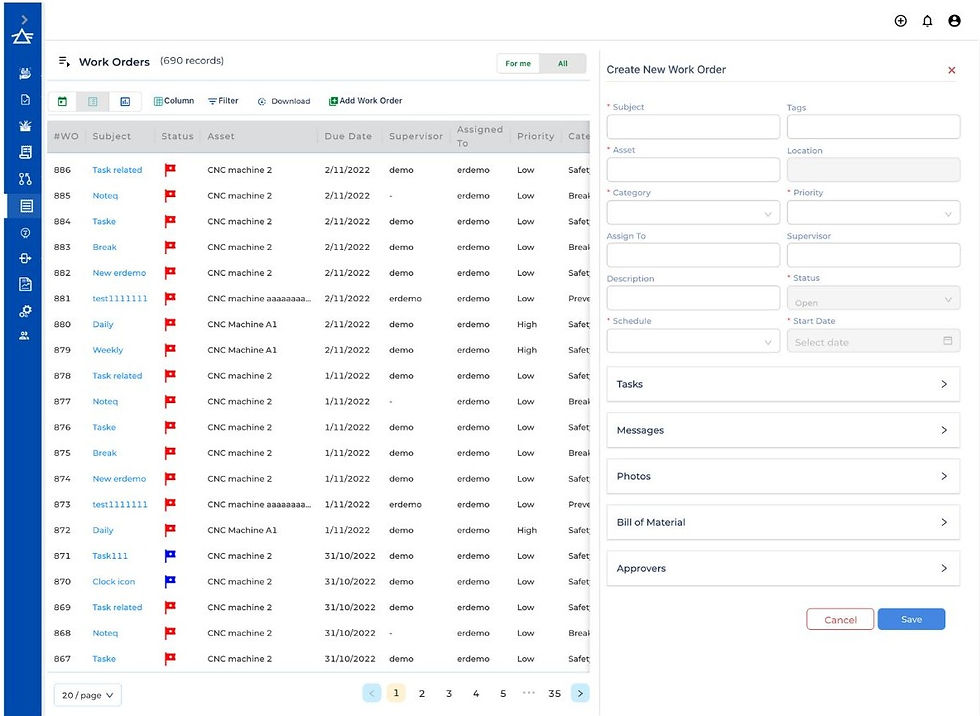The height and width of the screenshot is (716, 980).
Task: Open the Status dropdown showing Open
Action: tap(873, 299)
